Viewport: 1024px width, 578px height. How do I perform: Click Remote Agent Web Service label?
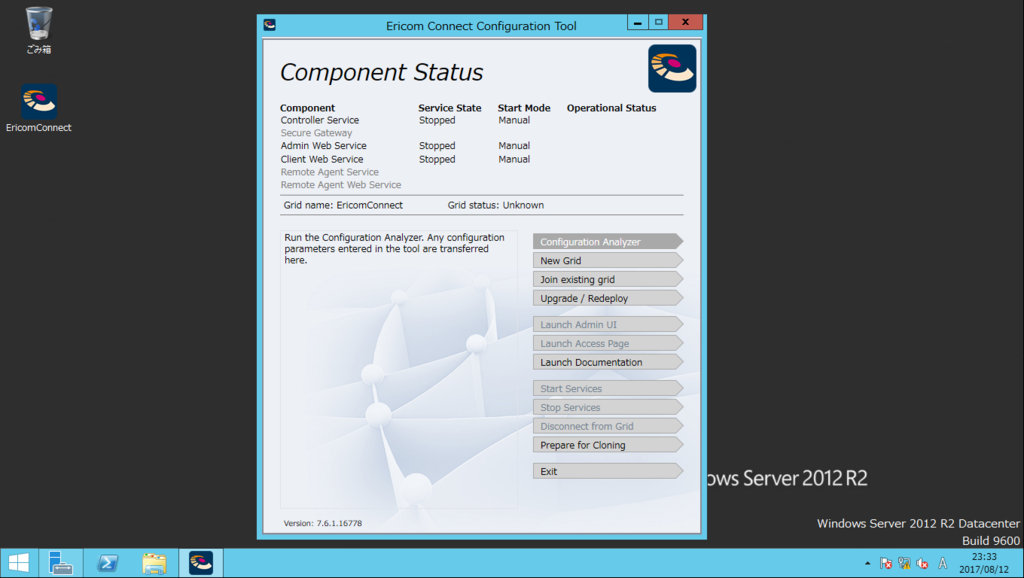pos(341,185)
